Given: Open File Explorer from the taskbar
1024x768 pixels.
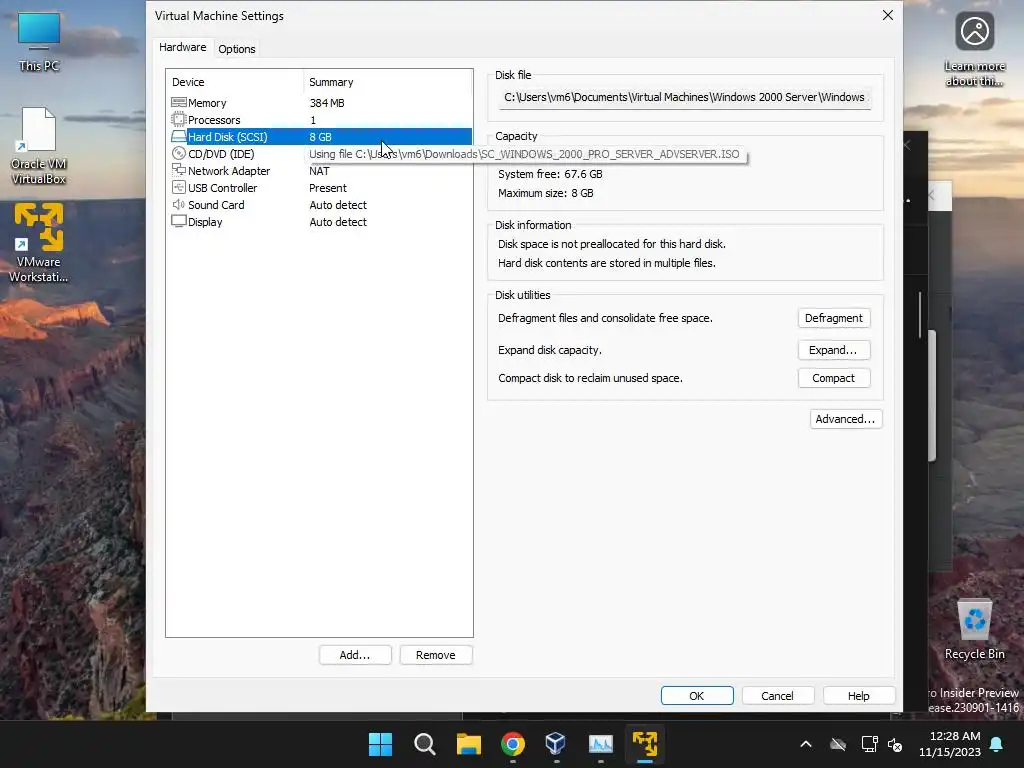Looking at the screenshot, I should coord(468,744).
